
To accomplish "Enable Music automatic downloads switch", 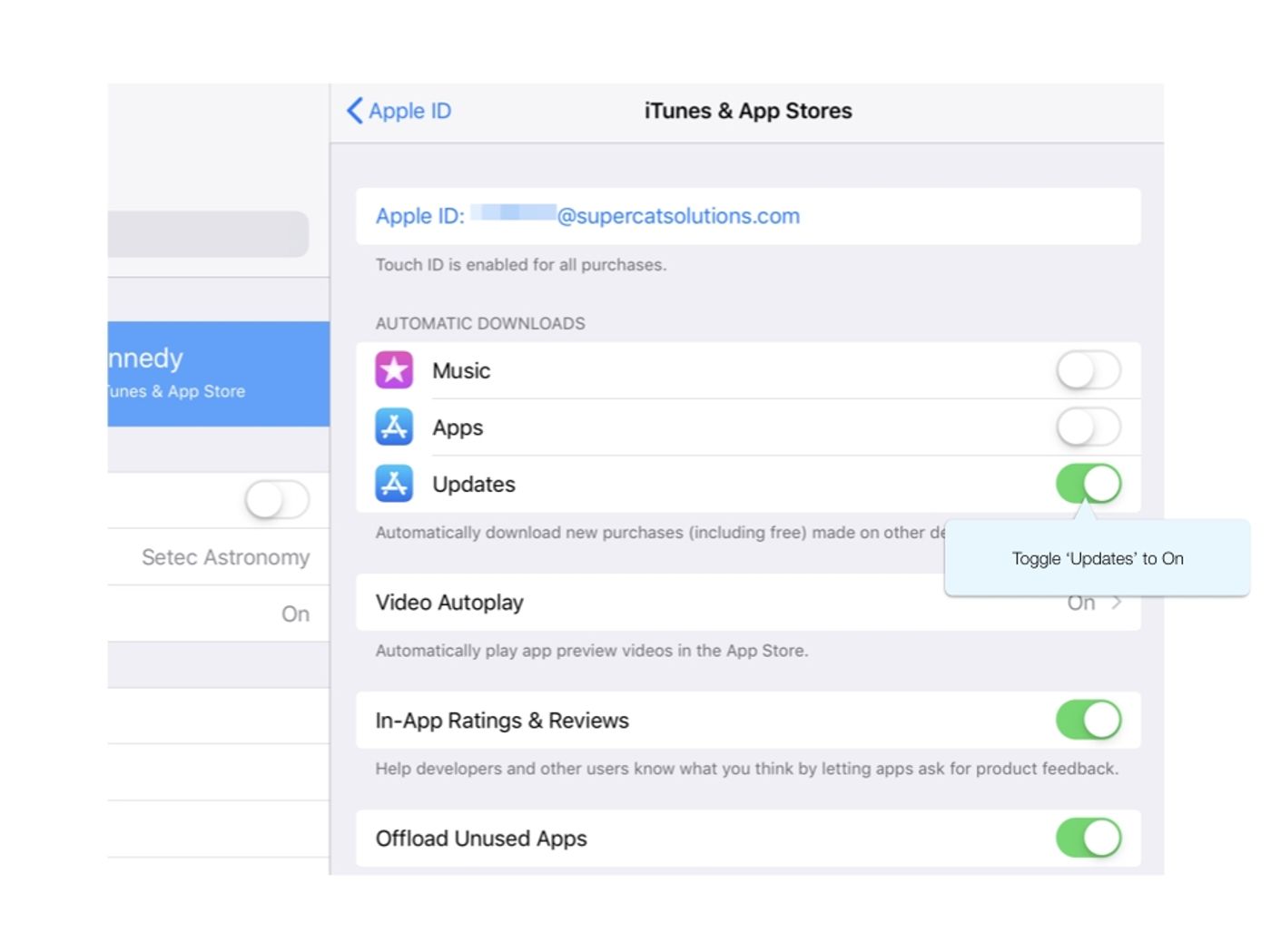I will click(x=1089, y=370).
